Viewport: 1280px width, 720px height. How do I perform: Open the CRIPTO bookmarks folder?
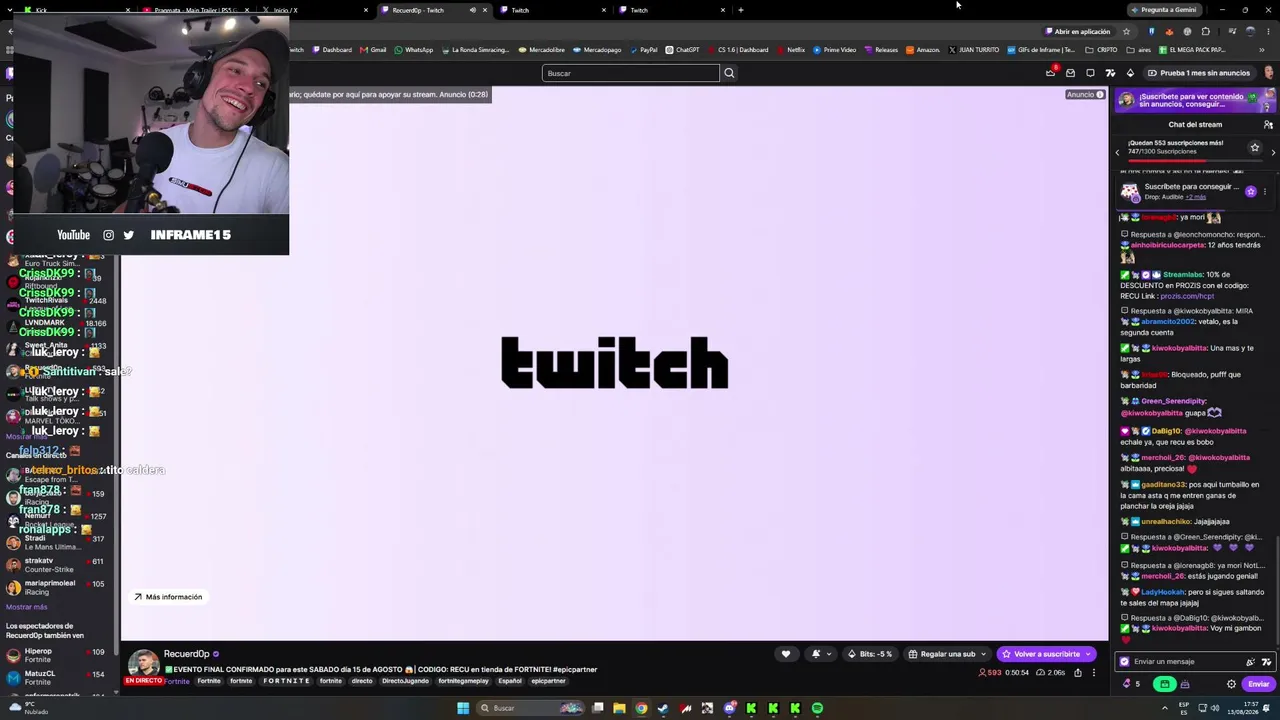coord(1102,50)
